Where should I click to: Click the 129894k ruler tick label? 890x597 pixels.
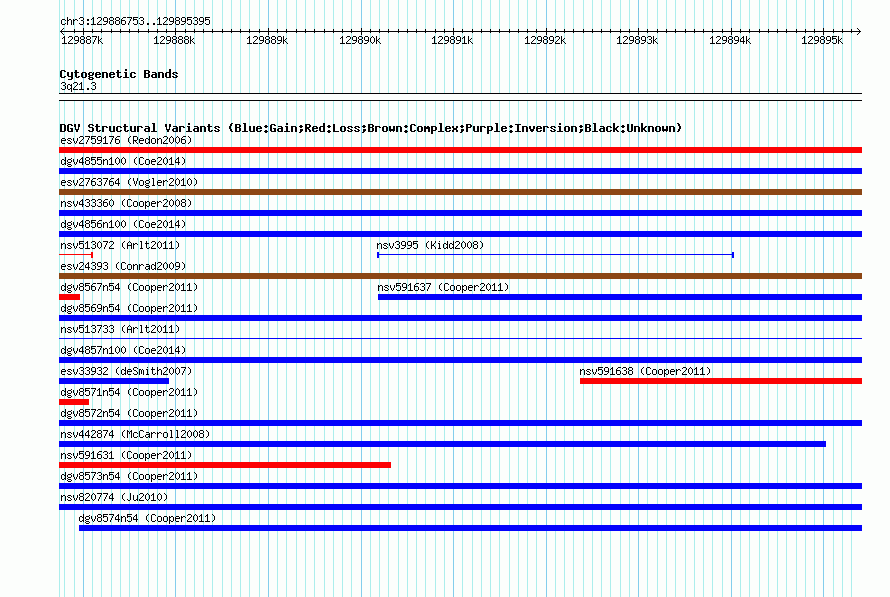click(x=730, y=40)
